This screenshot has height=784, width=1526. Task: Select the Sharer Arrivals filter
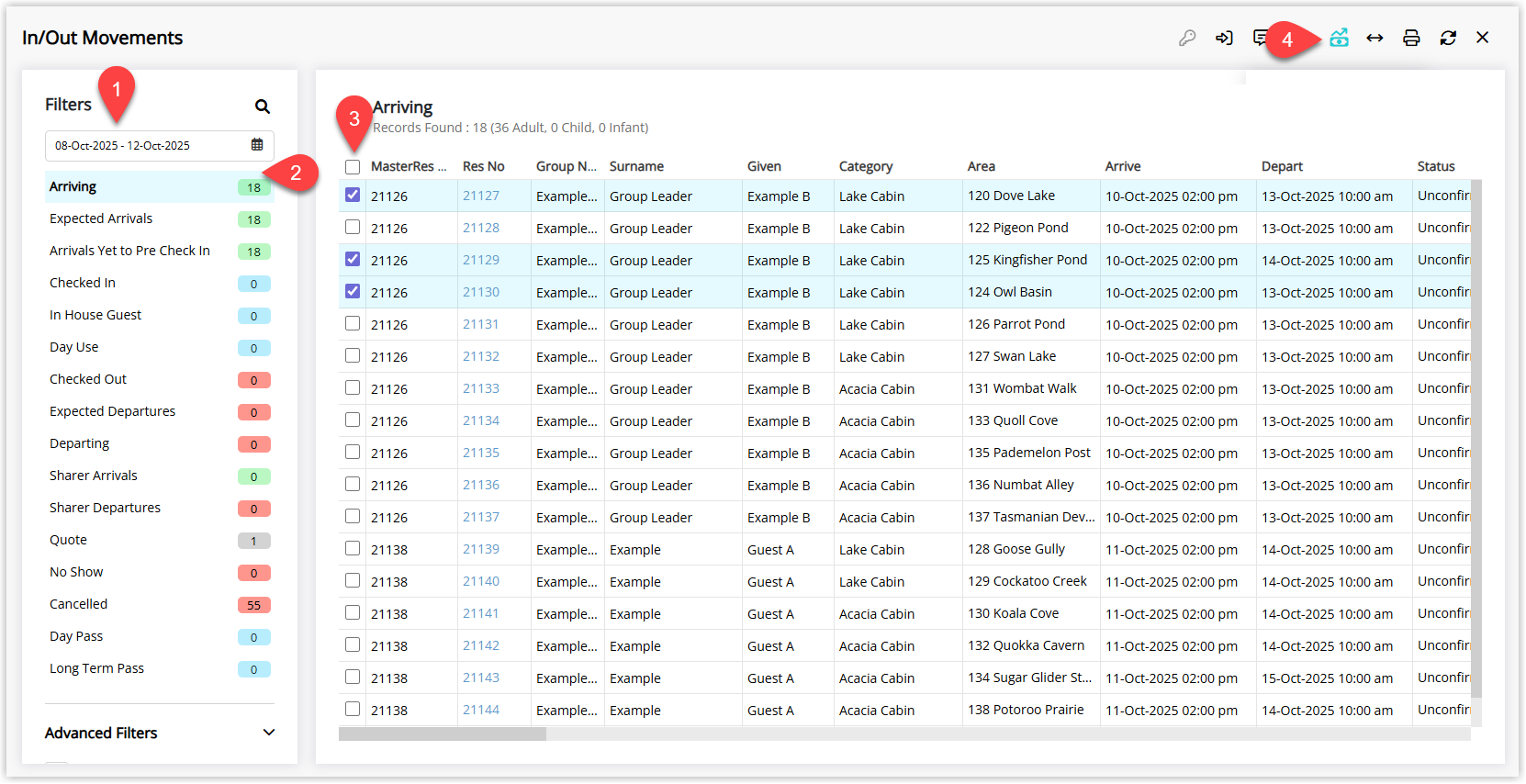160,476
